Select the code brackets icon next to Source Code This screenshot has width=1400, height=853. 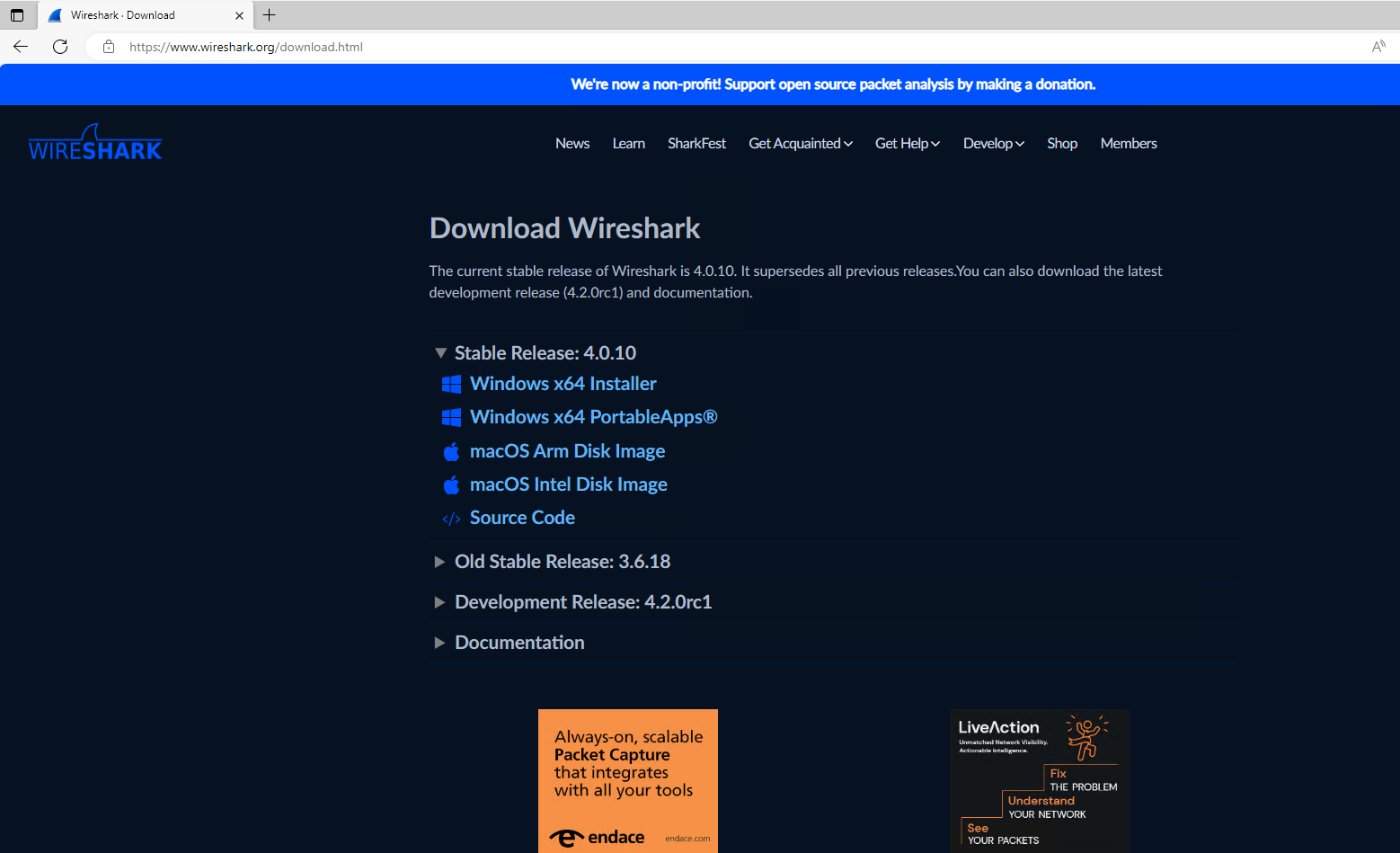[x=452, y=518]
